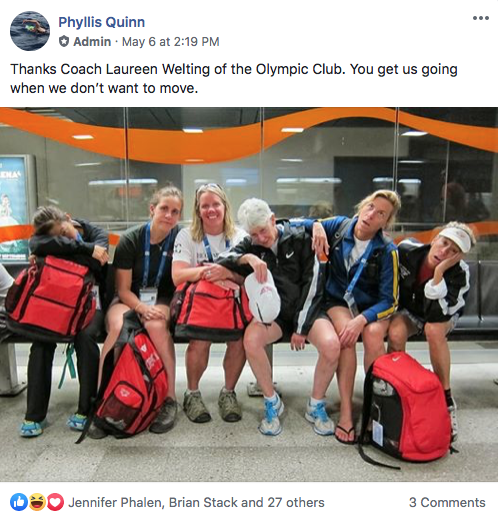Open the May 6 at 2:19 PM timestamp
This screenshot has width=498, height=518.
click(170, 42)
